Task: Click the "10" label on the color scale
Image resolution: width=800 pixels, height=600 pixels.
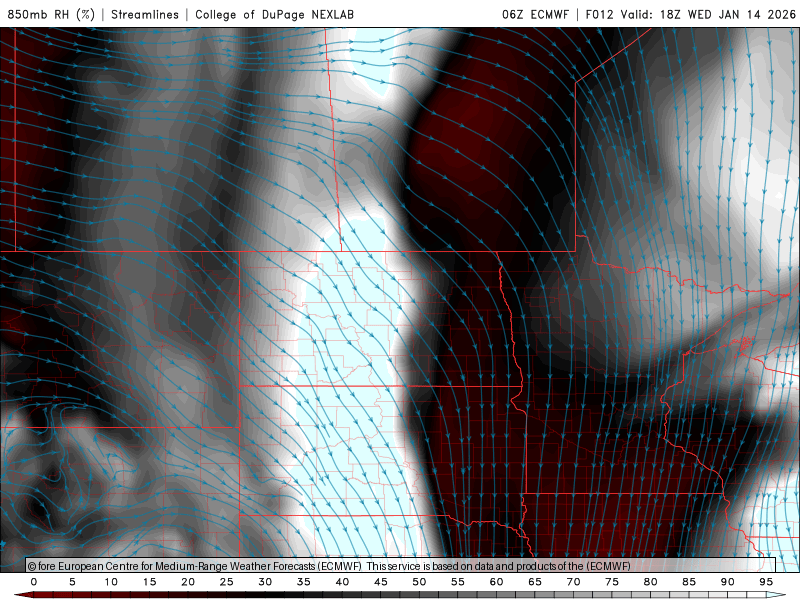Action: click(x=111, y=582)
